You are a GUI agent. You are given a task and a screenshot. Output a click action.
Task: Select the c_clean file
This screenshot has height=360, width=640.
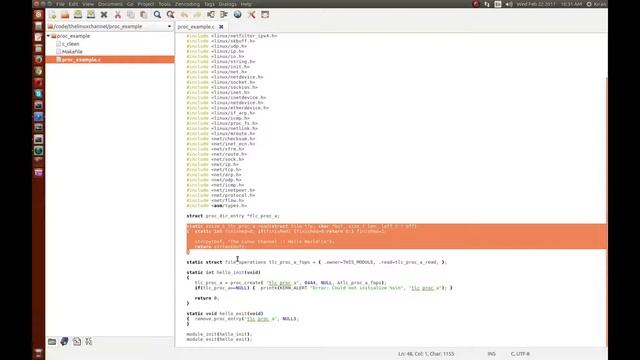point(70,44)
